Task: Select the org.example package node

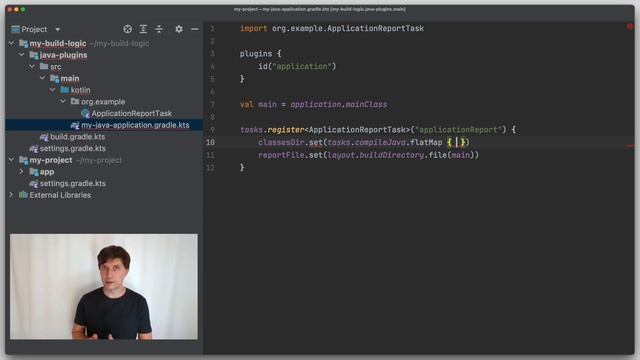Action: coord(98,101)
